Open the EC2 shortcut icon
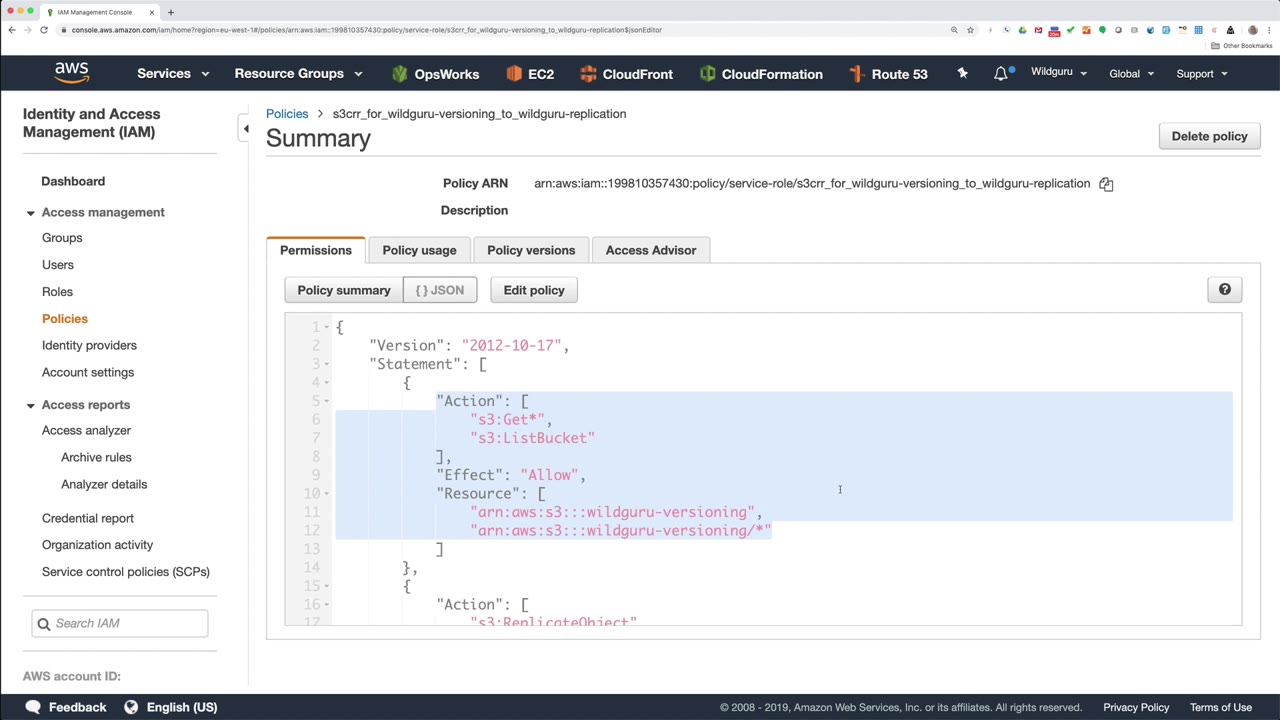 (x=514, y=74)
